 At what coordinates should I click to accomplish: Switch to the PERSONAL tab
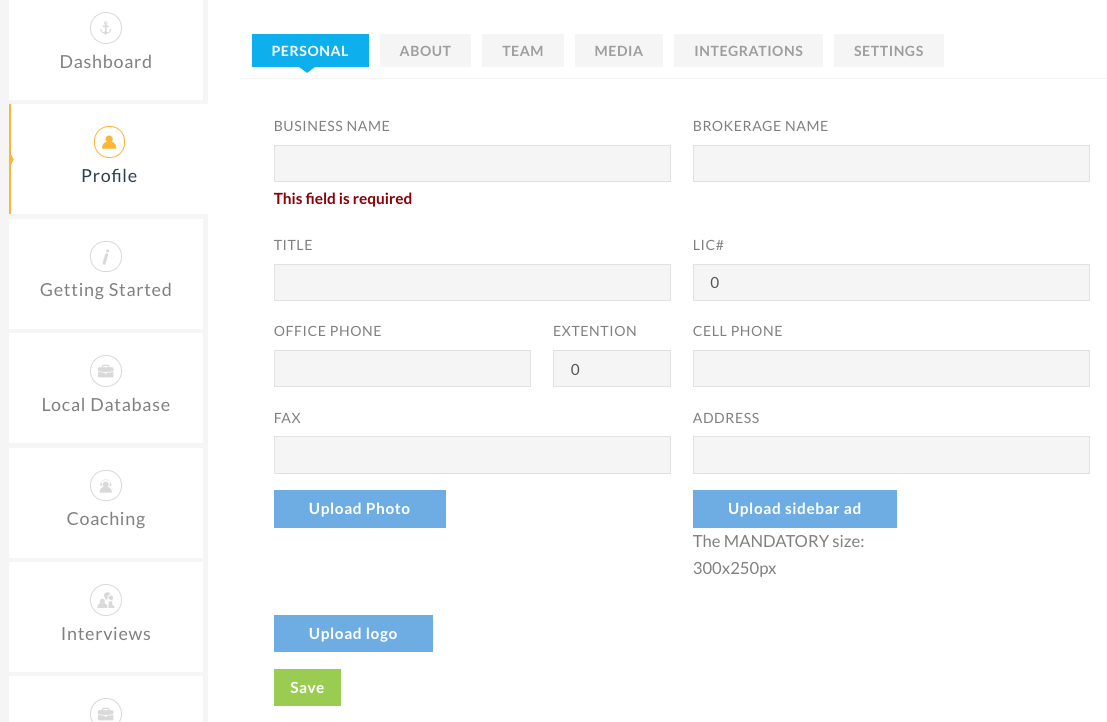pos(310,51)
